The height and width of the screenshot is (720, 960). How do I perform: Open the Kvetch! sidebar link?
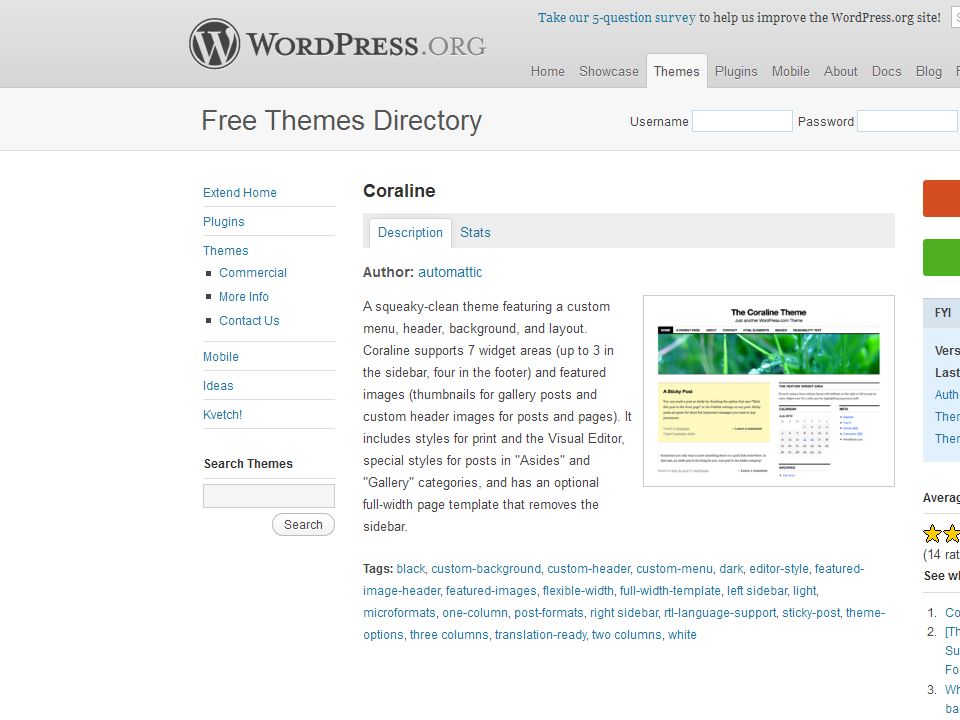point(222,414)
